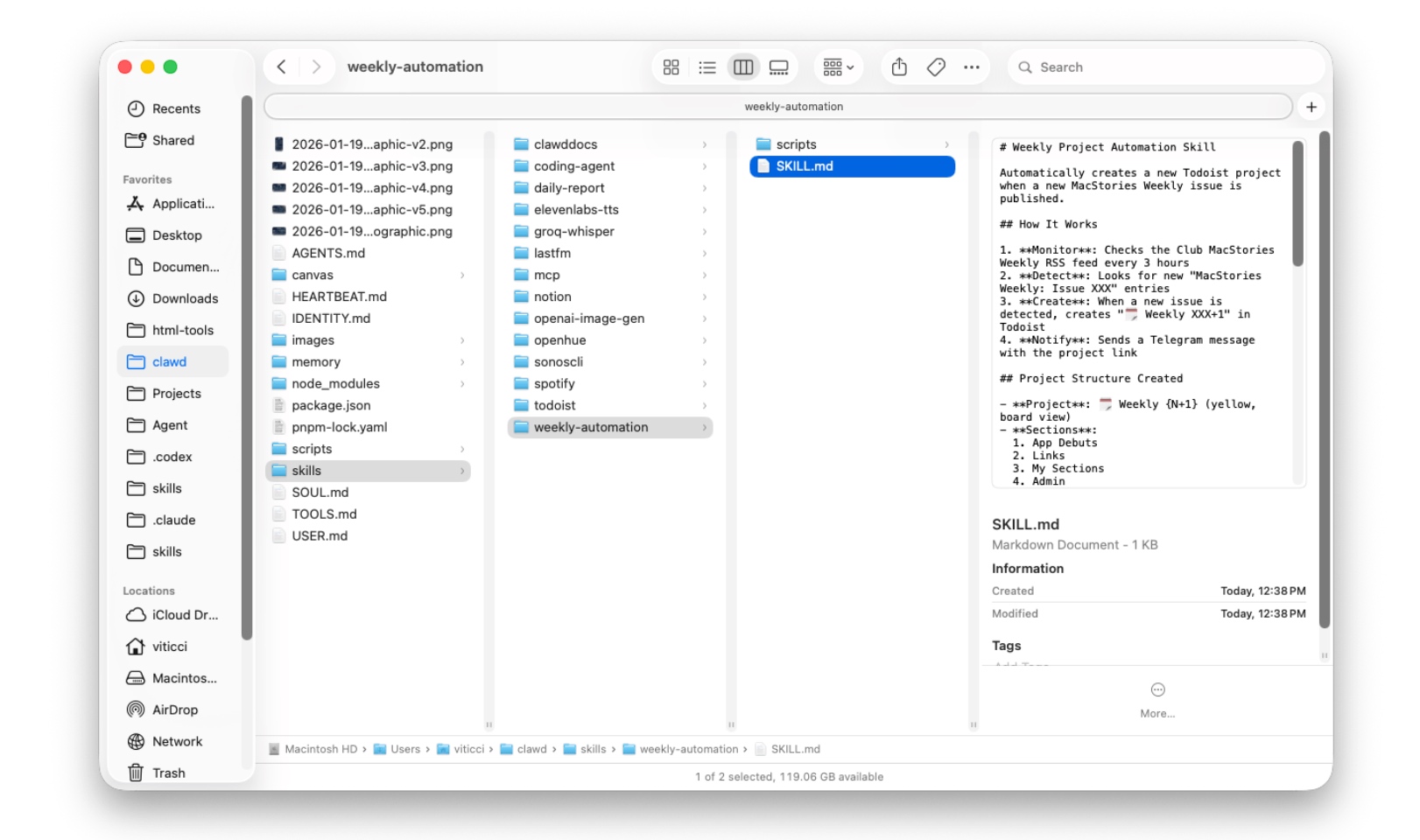Add a new tab with the plus button

[1311, 107]
